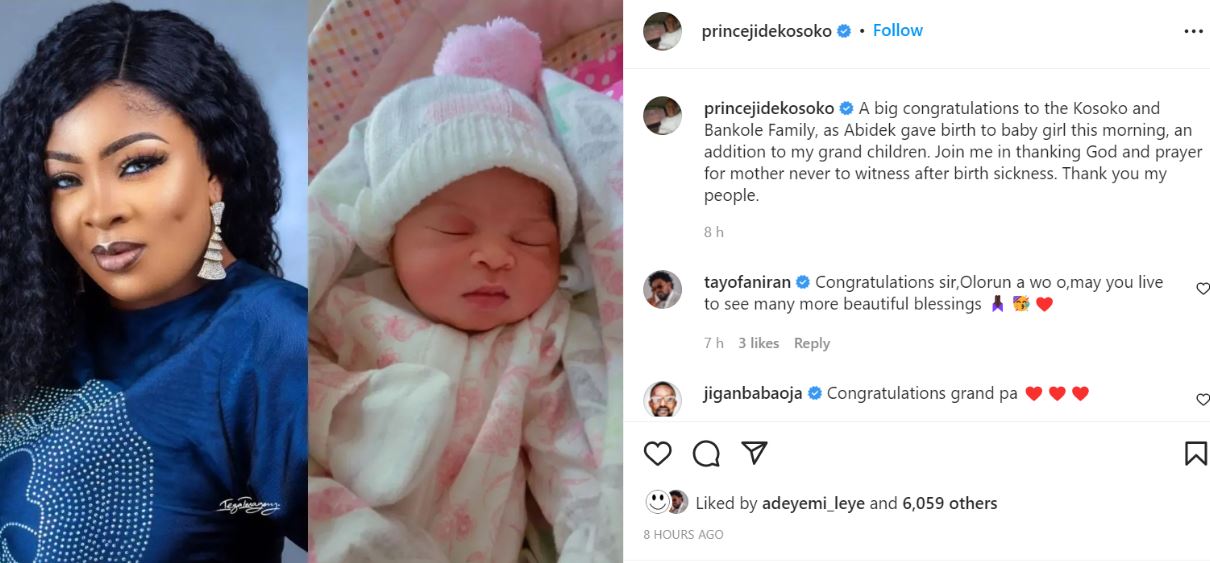
Task: Like jiganbabaoja's comment heart
Action: tap(1202, 400)
